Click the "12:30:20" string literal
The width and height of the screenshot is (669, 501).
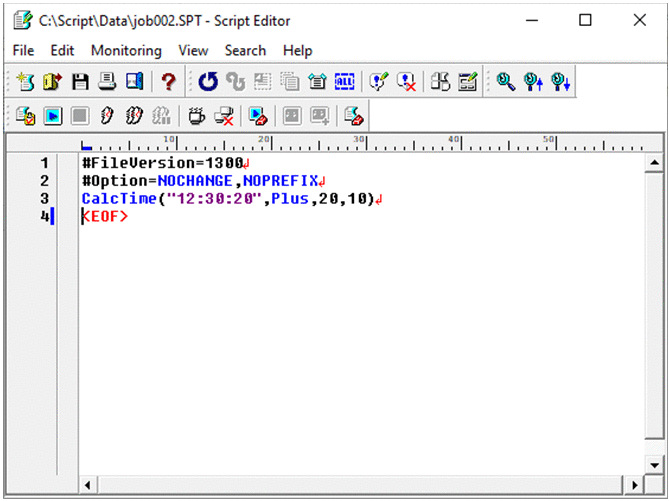214,199
